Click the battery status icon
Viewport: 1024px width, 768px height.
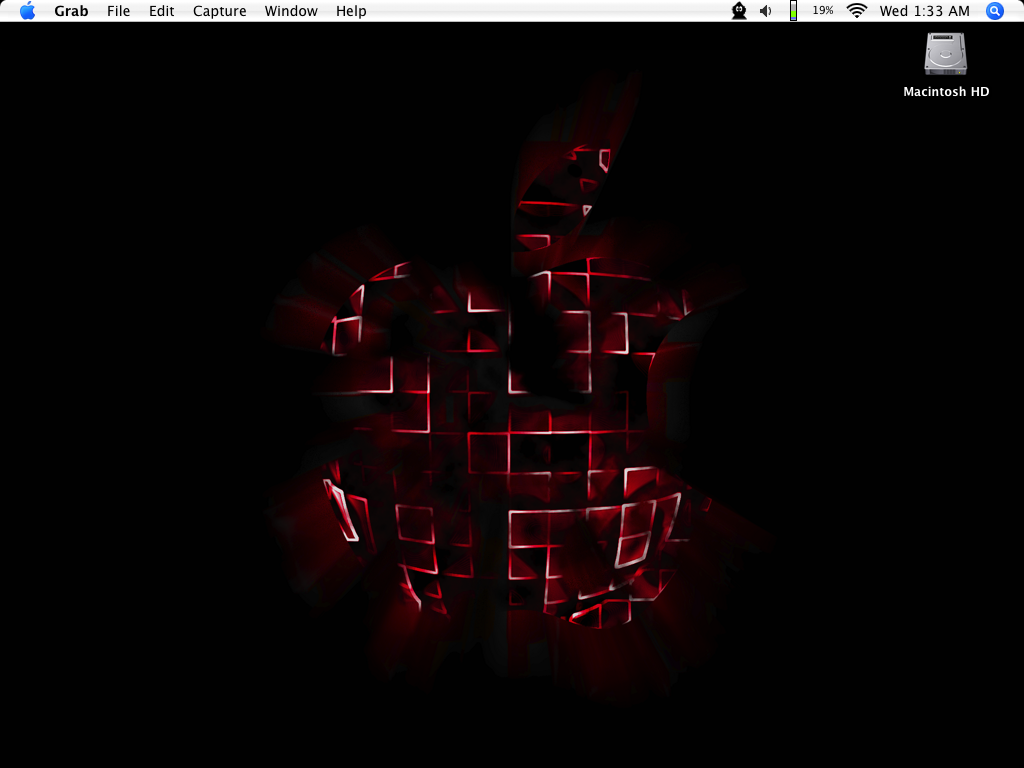793,11
